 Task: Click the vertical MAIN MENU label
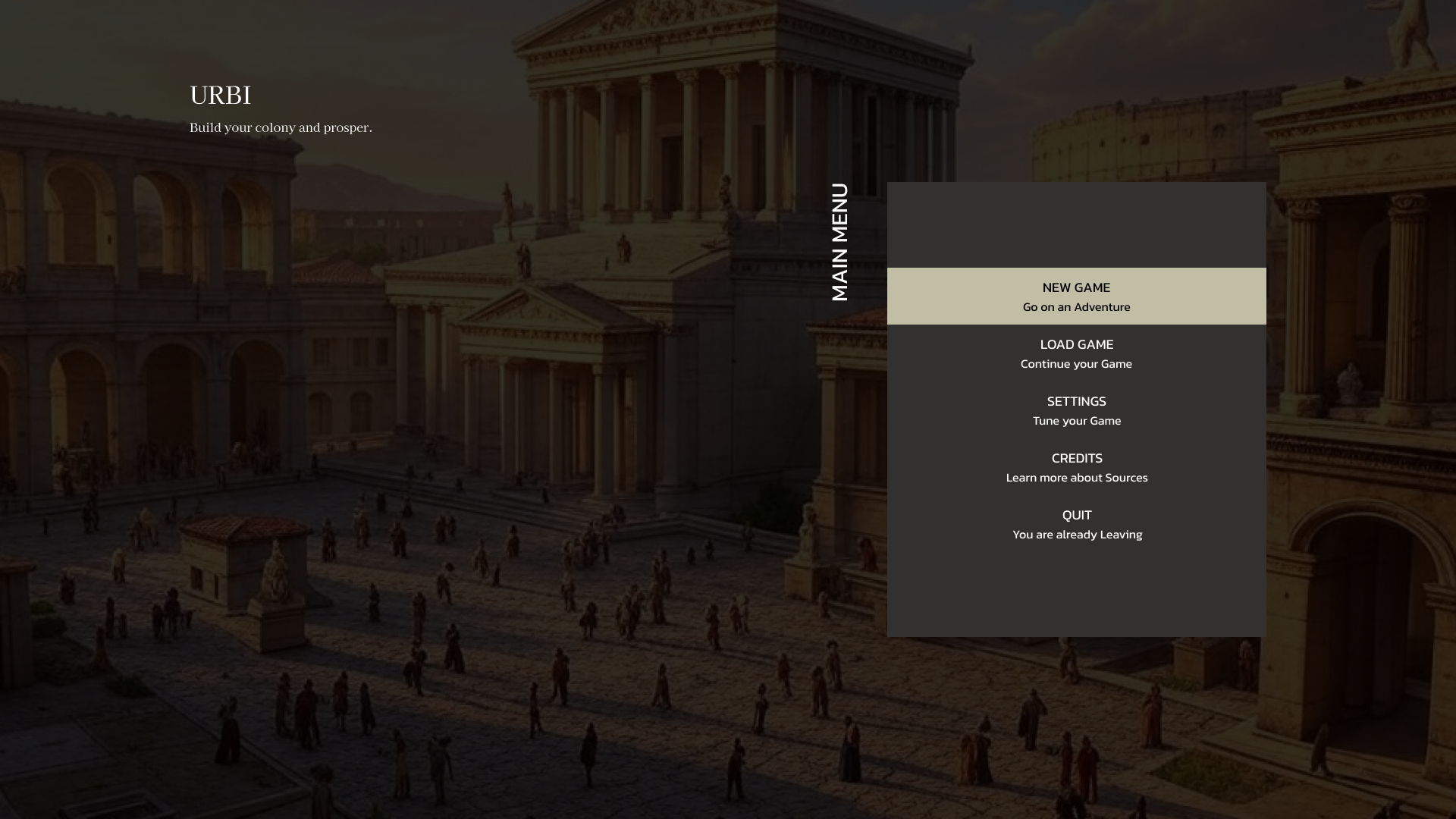[839, 242]
